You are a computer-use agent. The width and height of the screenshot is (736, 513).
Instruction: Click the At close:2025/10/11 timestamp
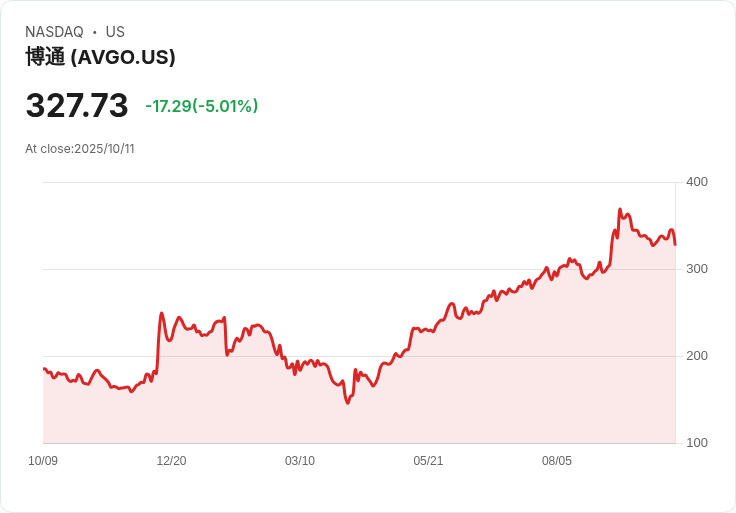coord(80,149)
